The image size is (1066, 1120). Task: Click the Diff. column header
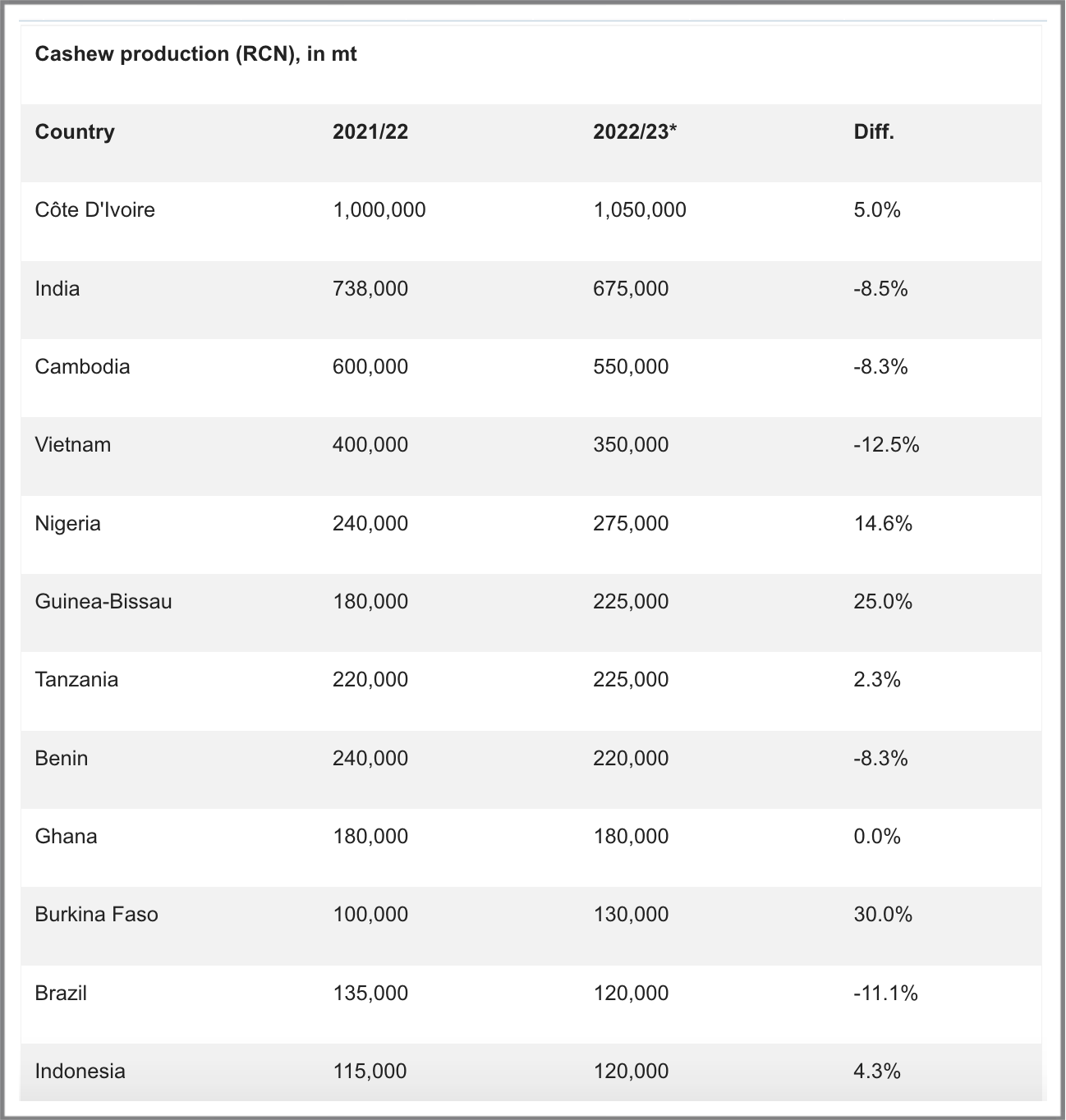pyautogui.click(x=874, y=132)
